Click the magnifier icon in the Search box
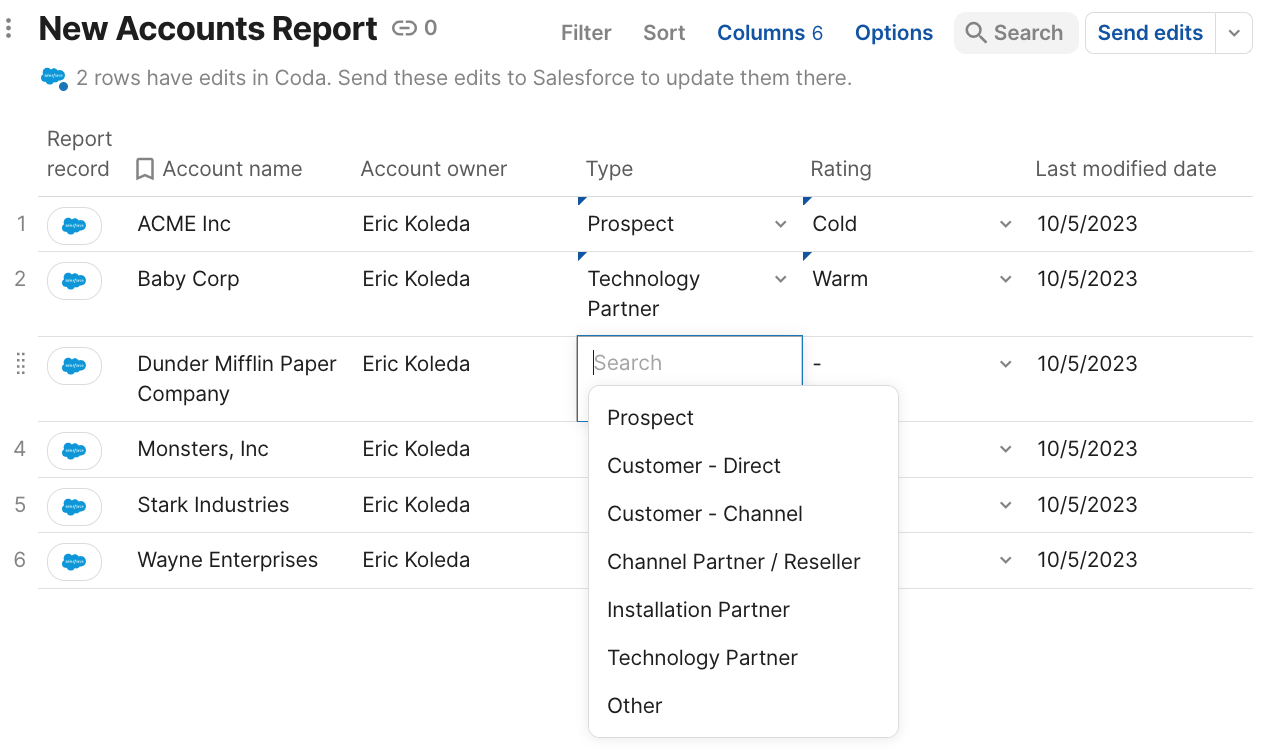The height and width of the screenshot is (755, 1266). pyautogui.click(x=975, y=33)
